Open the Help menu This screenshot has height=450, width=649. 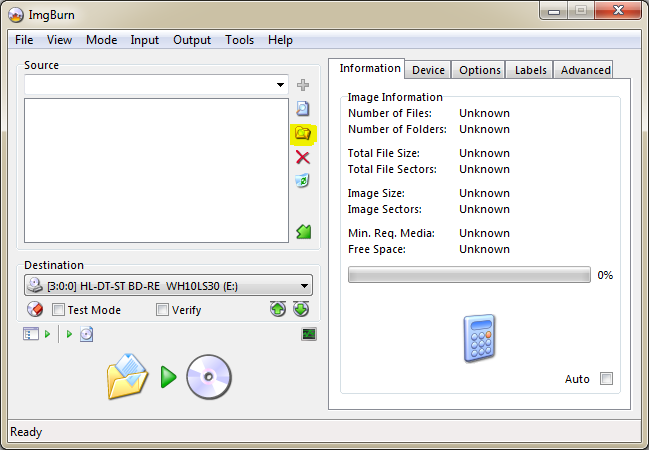click(280, 40)
